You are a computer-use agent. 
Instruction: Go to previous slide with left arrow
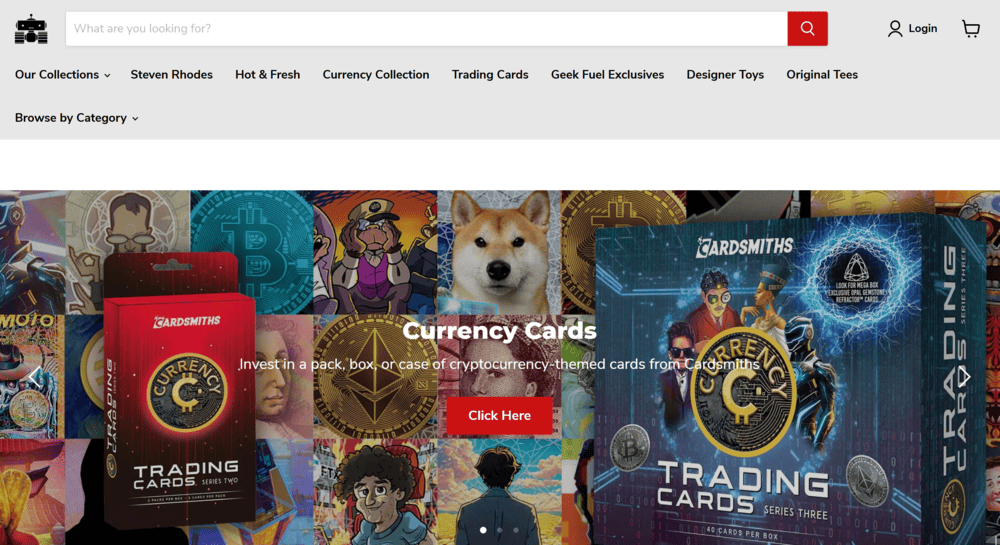(x=34, y=377)
